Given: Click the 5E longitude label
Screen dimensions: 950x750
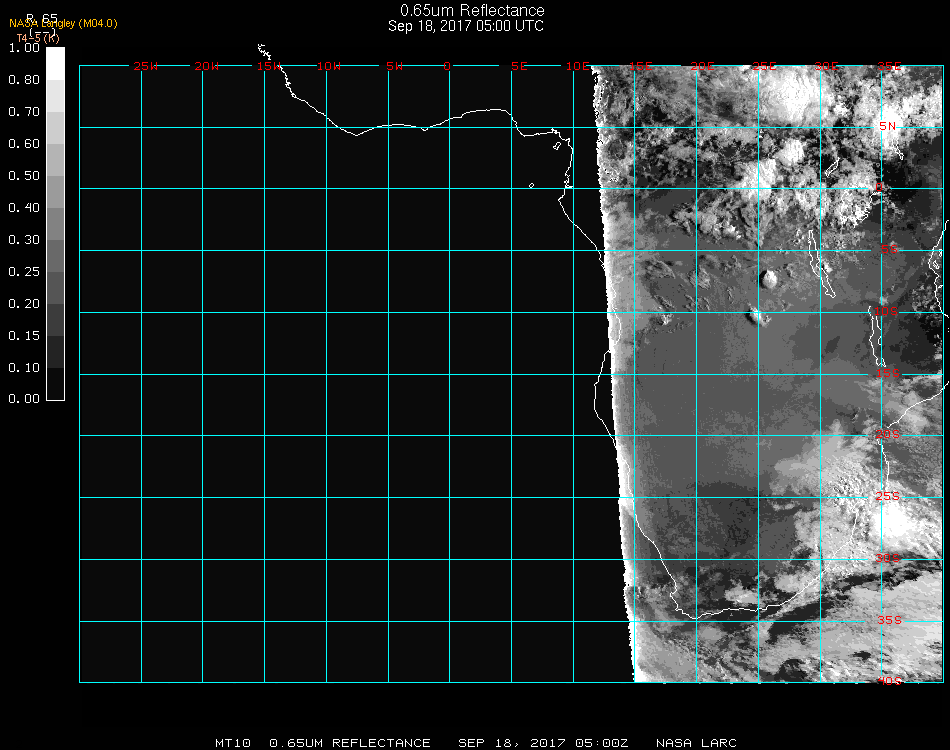Looking at the screenshot, I should pos(519,66).
